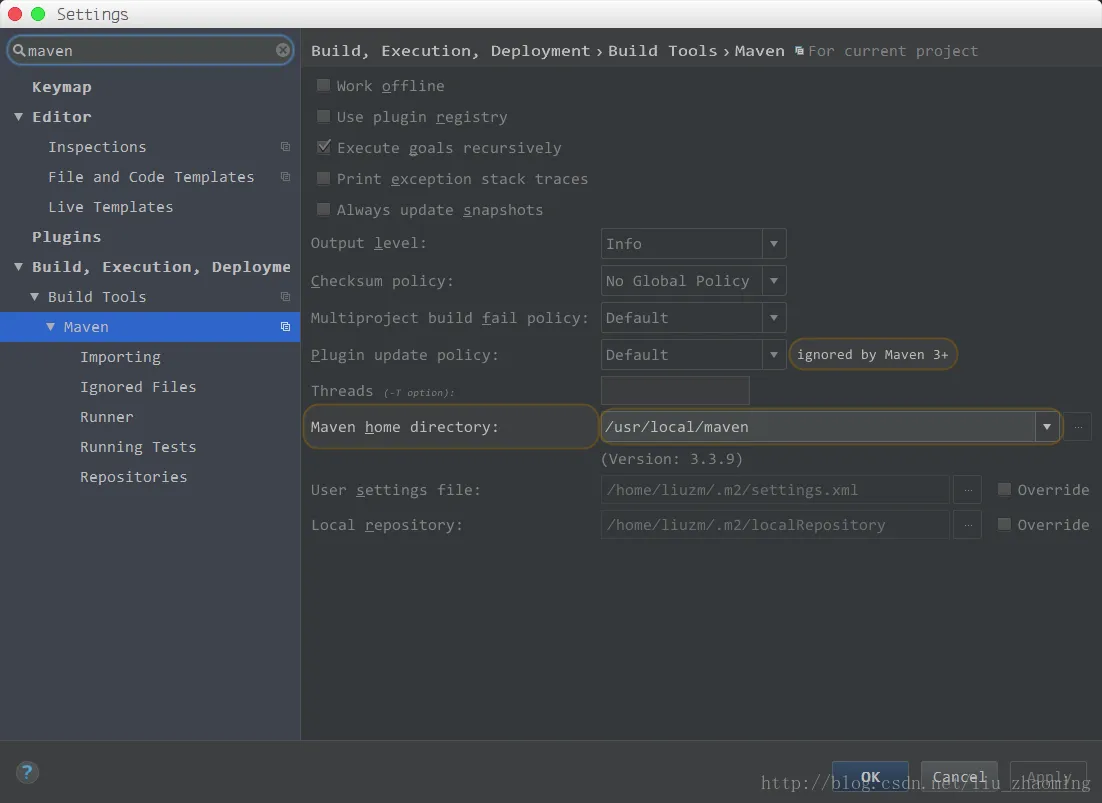Disable Execute goals recursively
Screen dimensions: 1102x803
[x=323, y=148]
